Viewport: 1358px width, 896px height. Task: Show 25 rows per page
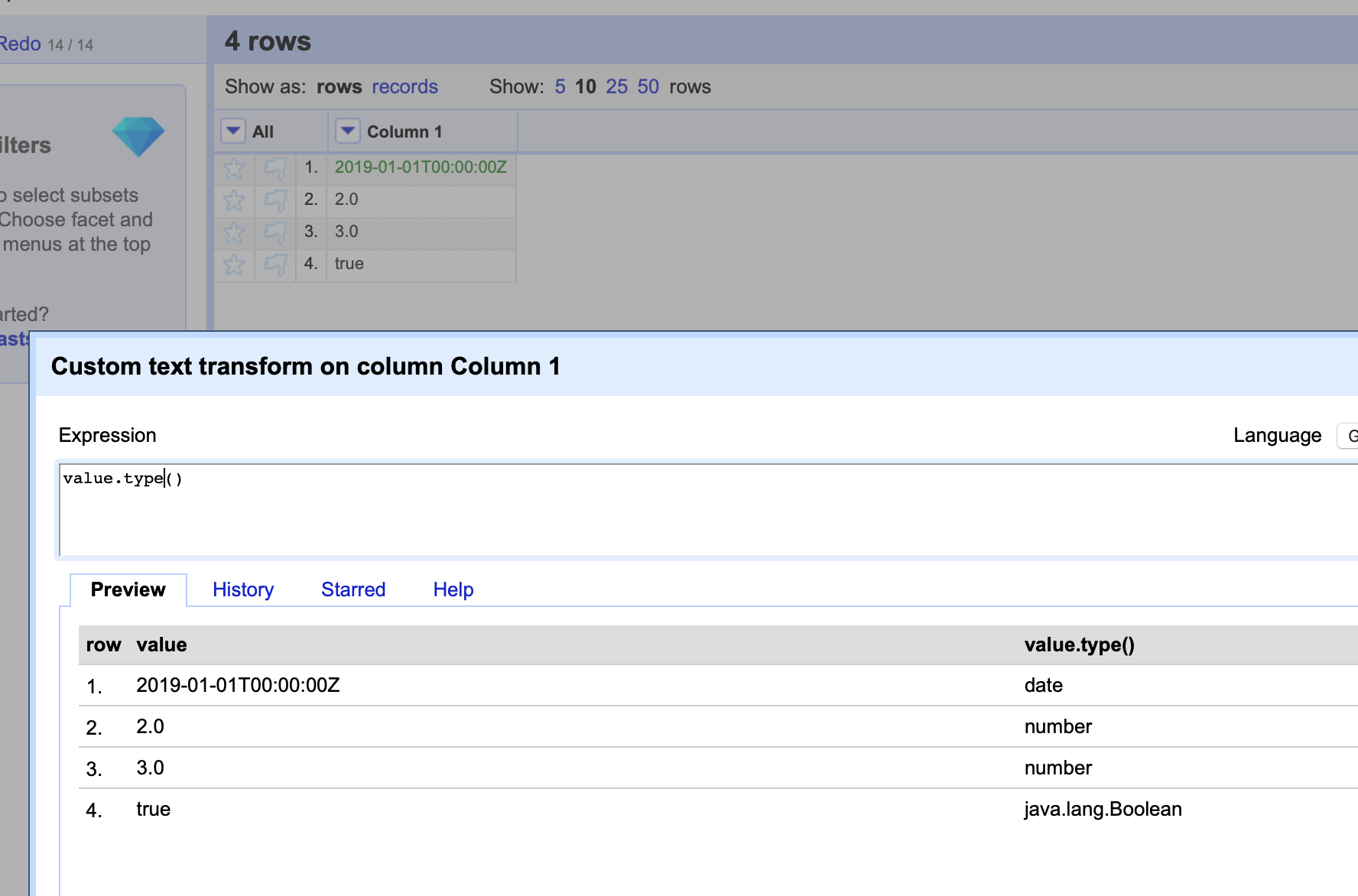click(x=617, y=86)
